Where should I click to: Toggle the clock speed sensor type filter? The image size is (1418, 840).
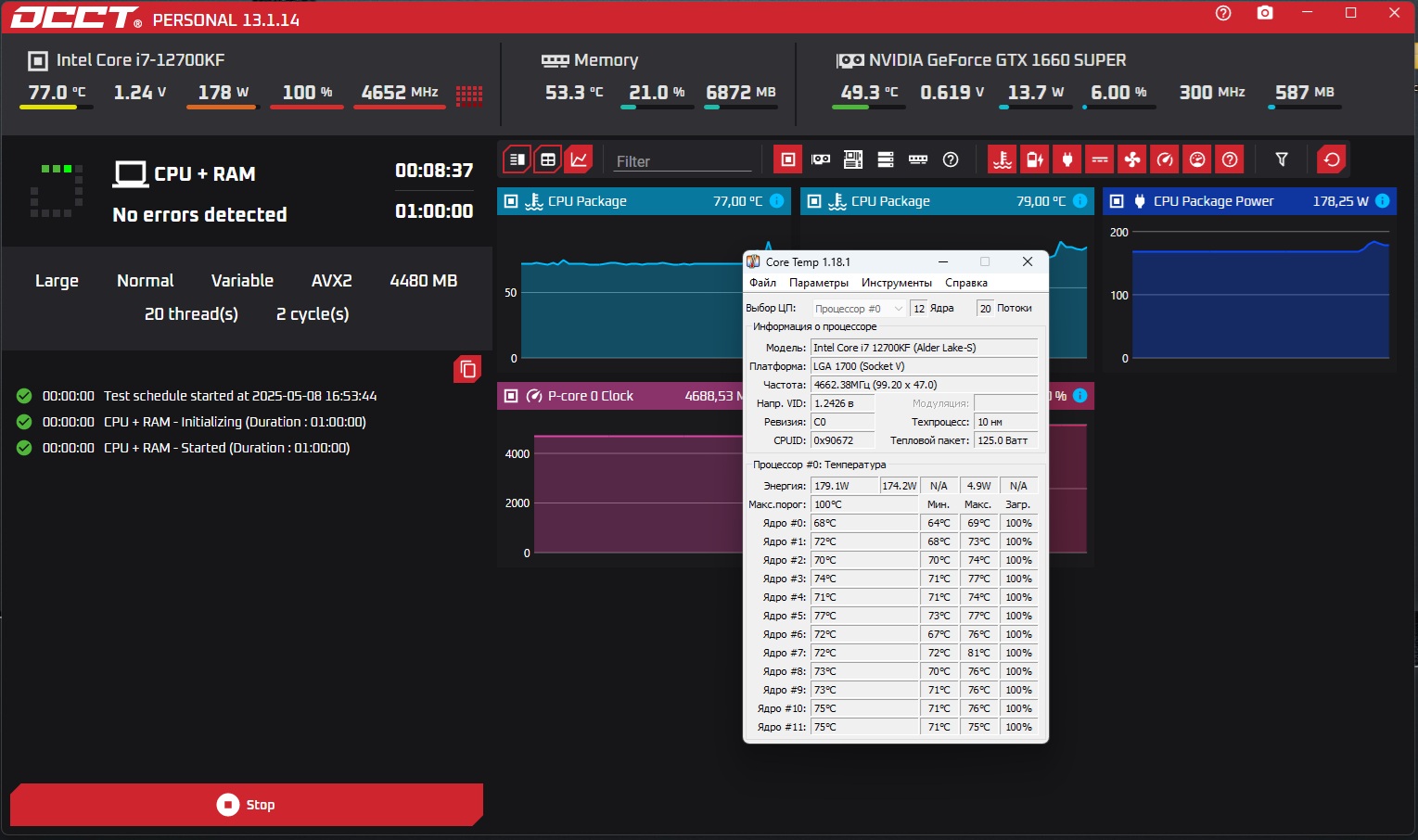[1165, 159]
